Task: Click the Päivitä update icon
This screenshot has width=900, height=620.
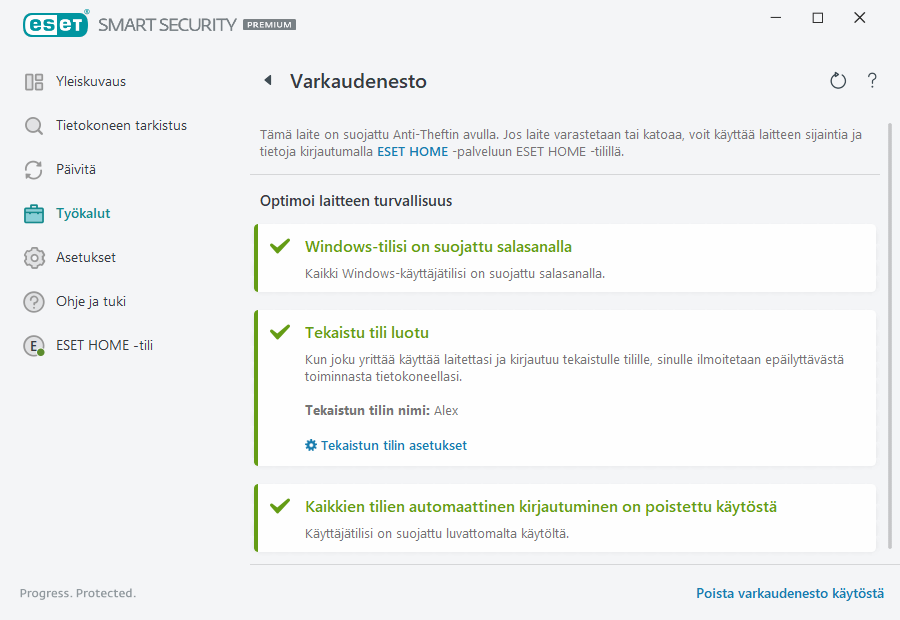Action: pos(33,169)
